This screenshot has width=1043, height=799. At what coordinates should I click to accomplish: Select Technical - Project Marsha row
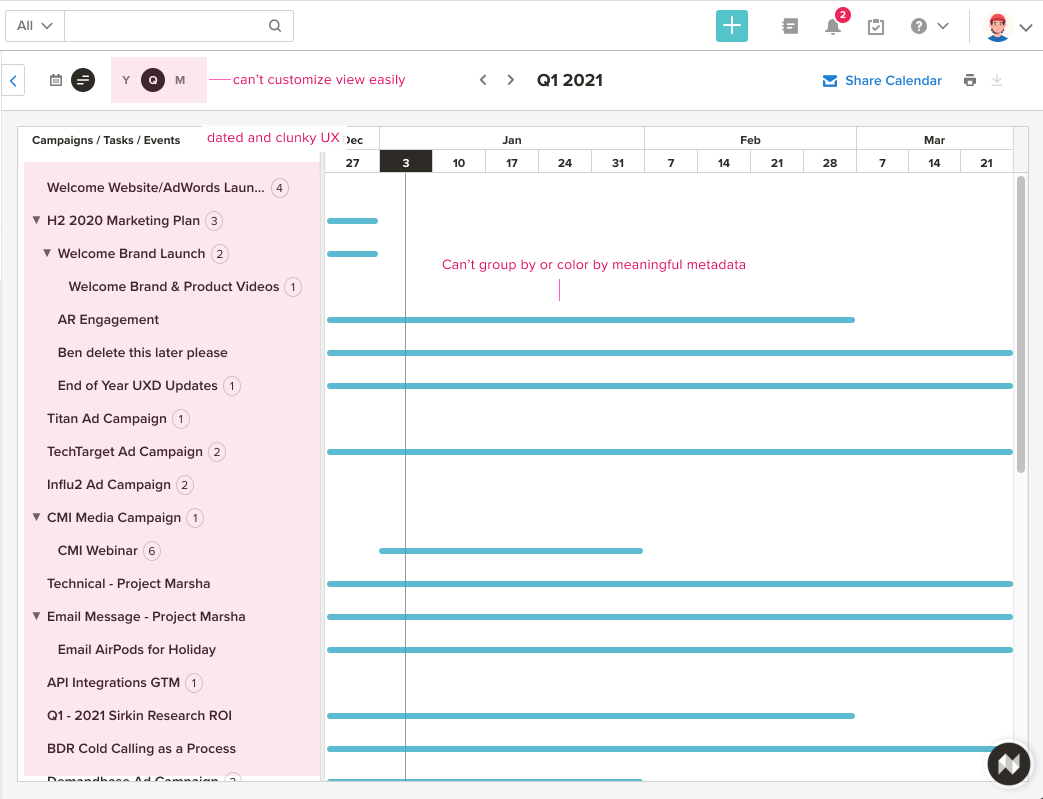(x=128, y=583)
